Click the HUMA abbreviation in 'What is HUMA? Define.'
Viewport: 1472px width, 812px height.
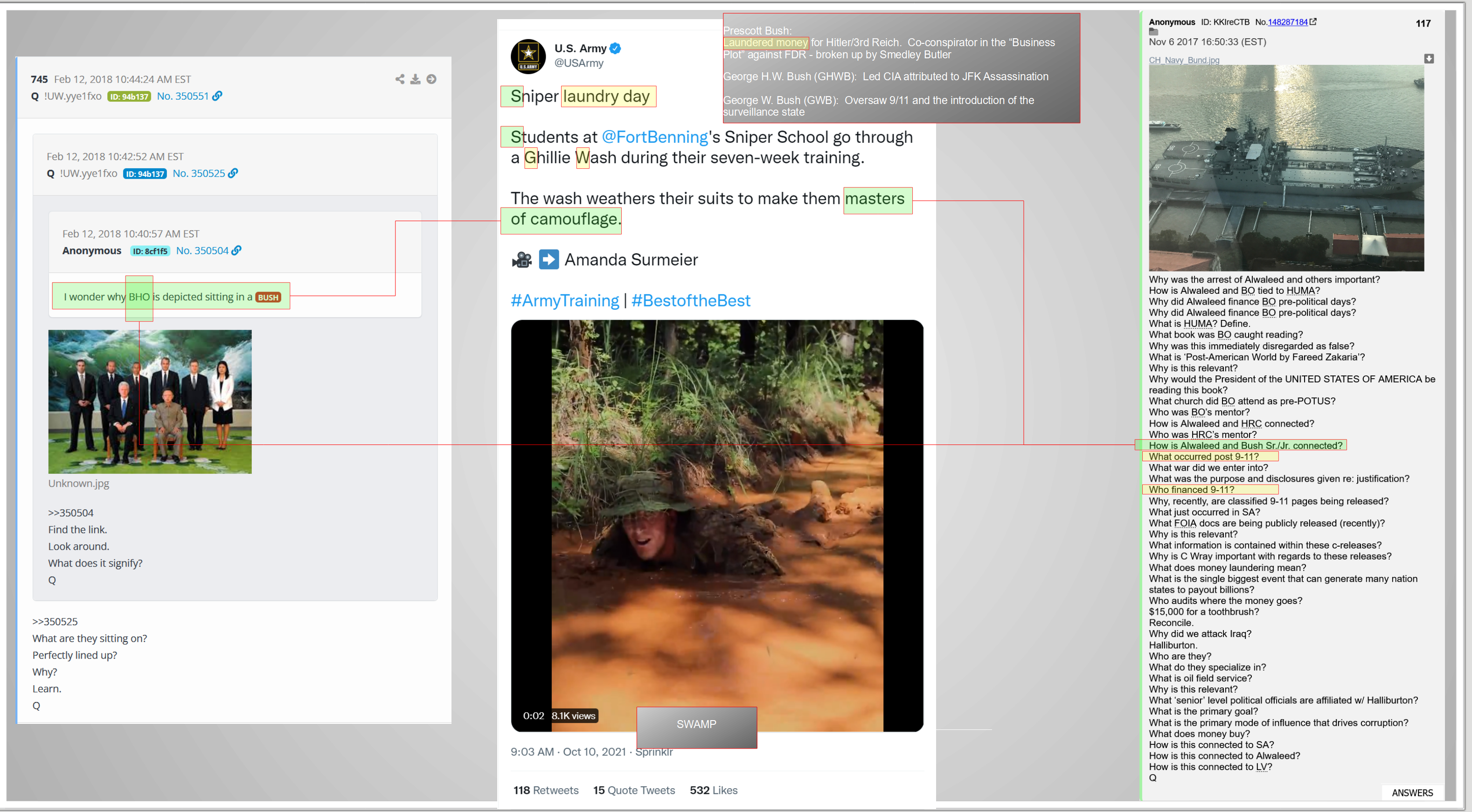point(1198,323)
